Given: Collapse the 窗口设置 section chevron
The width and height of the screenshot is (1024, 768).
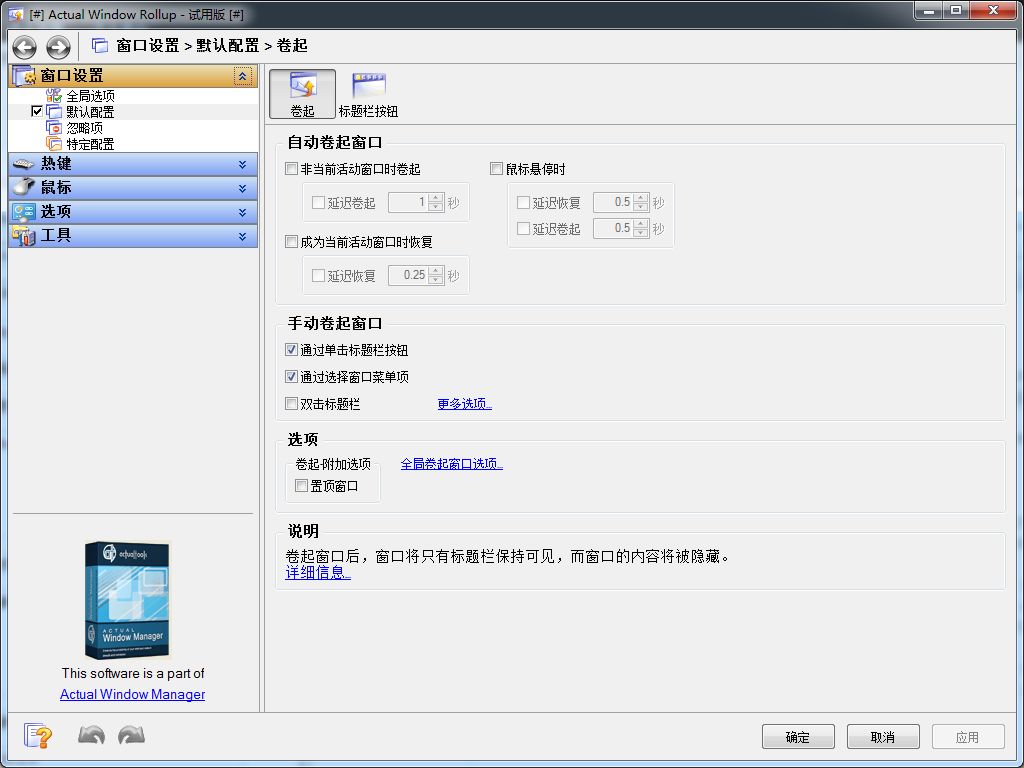Looking at the screenshot, I should (242, 76).
